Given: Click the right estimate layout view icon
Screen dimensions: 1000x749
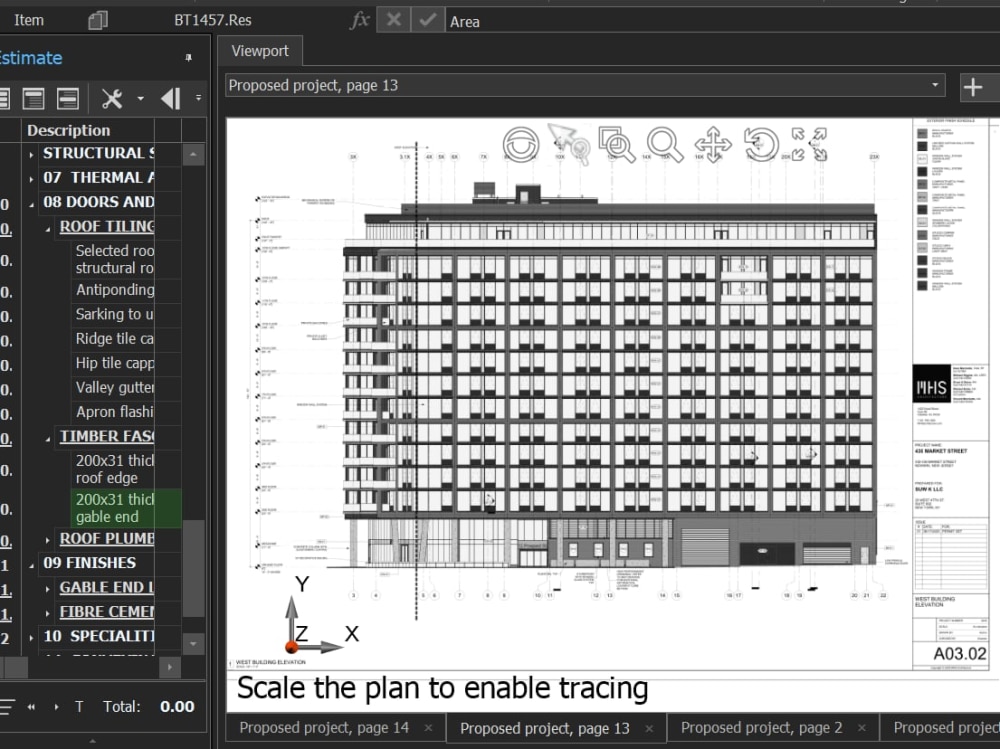Looking at the screenshot, I should [68, 98].
